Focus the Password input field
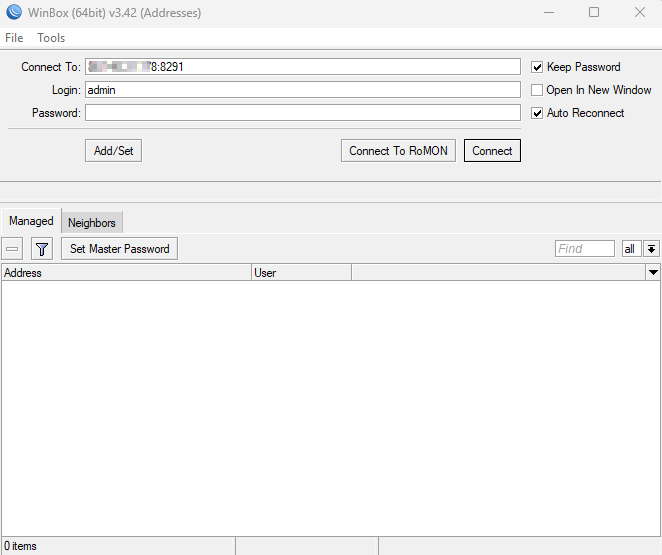 (x=303, y=113)
